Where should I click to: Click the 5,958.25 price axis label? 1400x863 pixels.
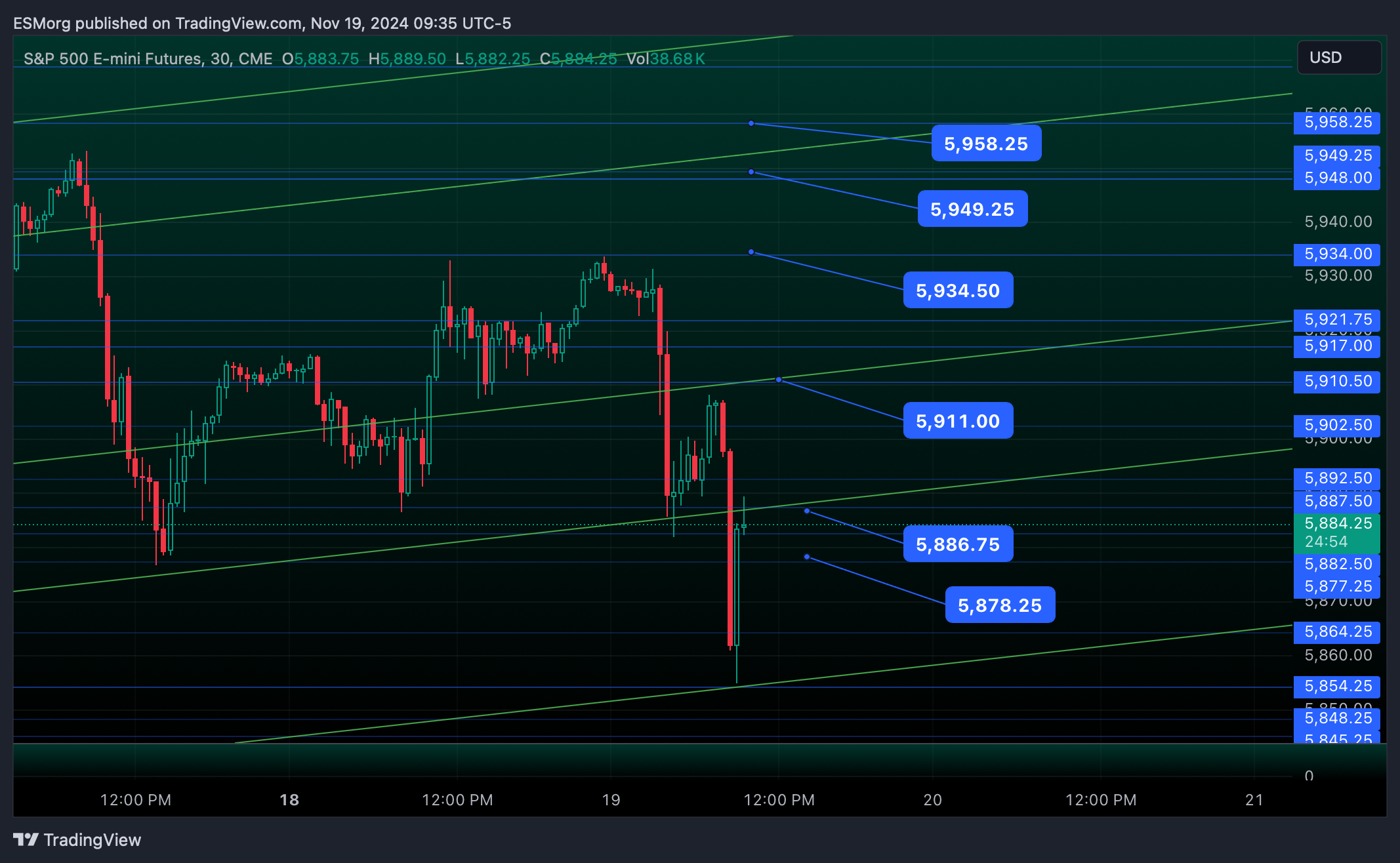[x=1337, y=123]
